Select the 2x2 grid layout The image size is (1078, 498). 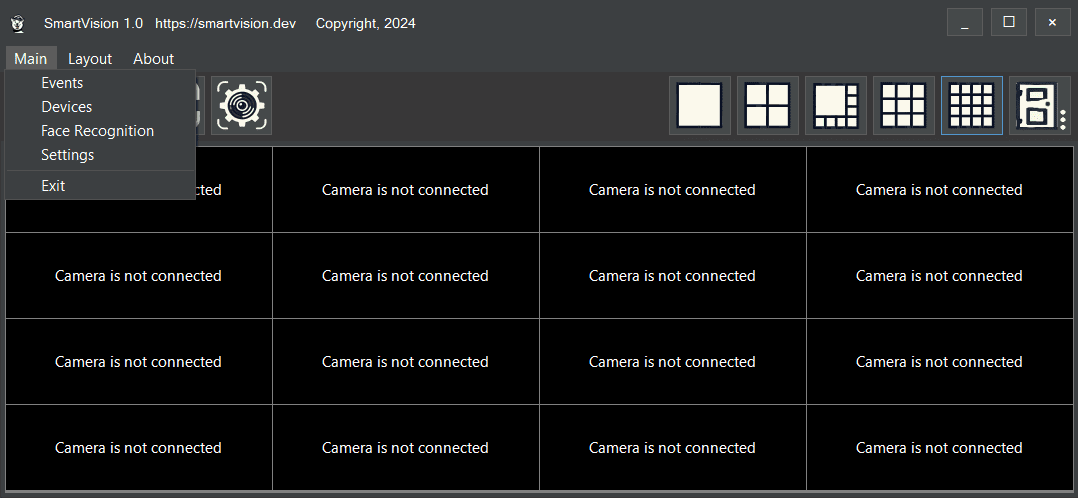[x=768, y=105]
